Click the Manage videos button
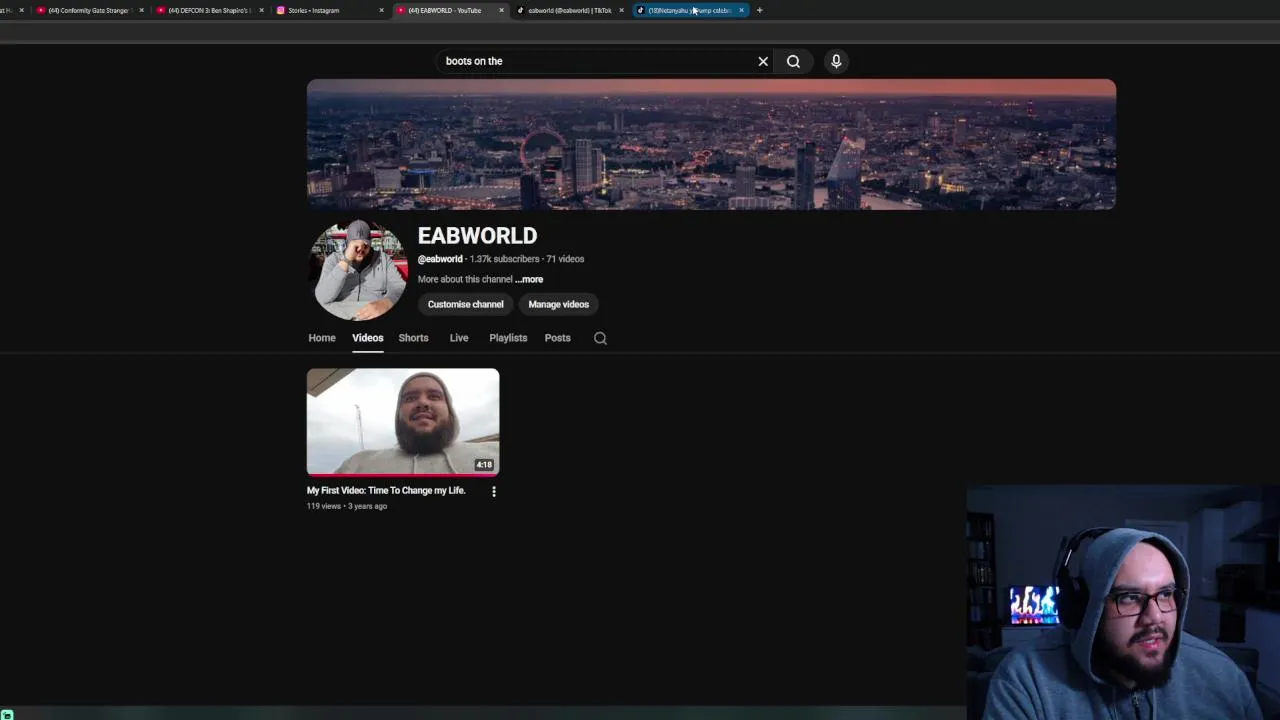This screenshot has width=1280, height=720. (558, 304)
